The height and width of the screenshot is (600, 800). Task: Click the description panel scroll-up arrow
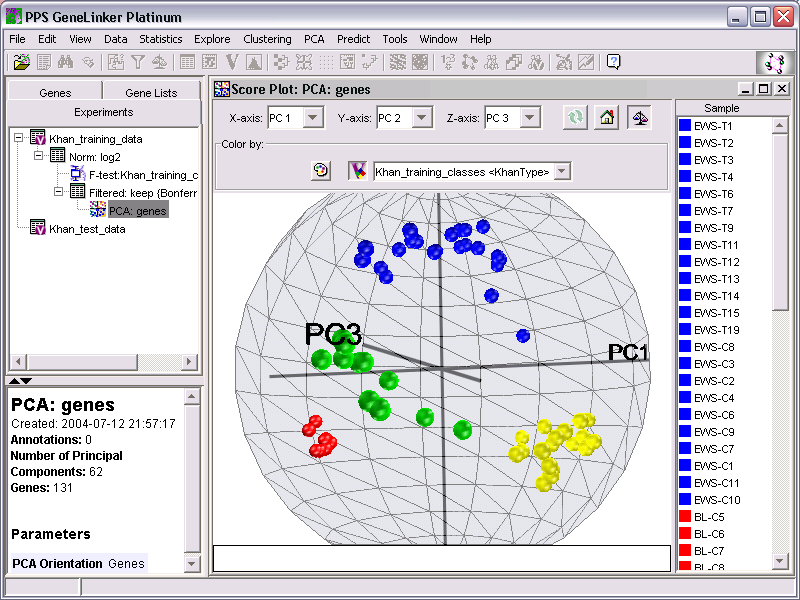192,396
